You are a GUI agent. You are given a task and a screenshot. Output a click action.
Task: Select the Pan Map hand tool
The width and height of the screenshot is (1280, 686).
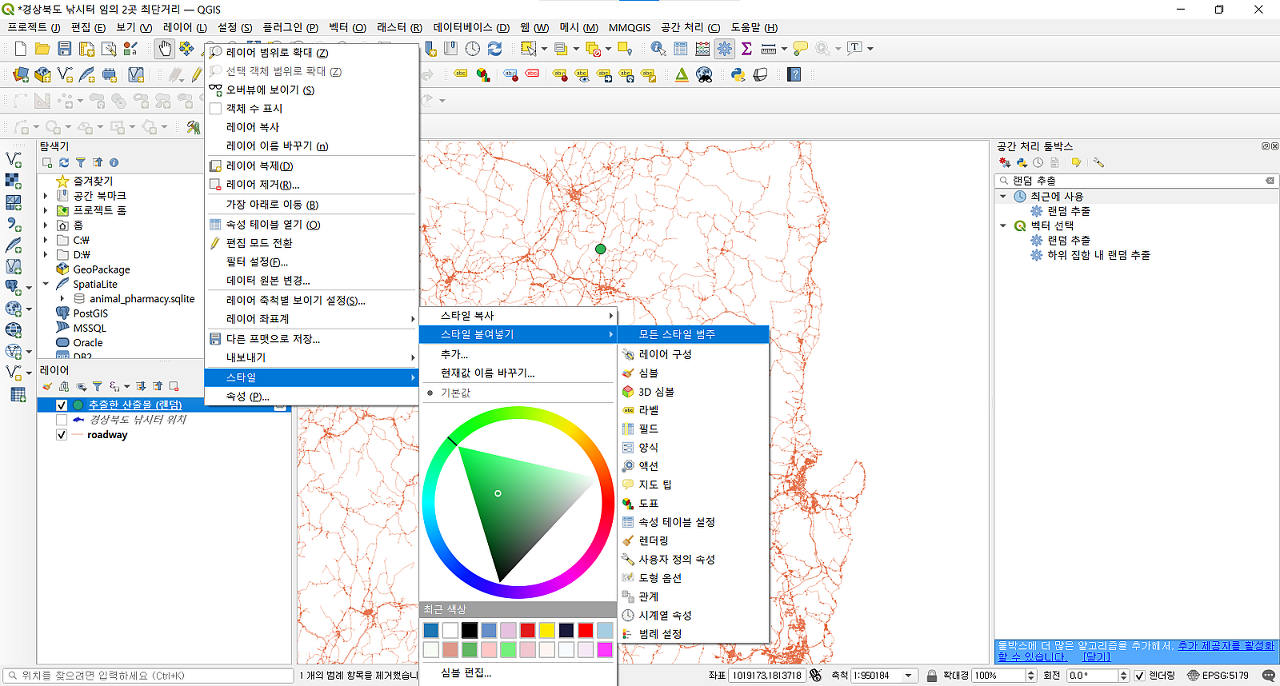coord(164,48)
